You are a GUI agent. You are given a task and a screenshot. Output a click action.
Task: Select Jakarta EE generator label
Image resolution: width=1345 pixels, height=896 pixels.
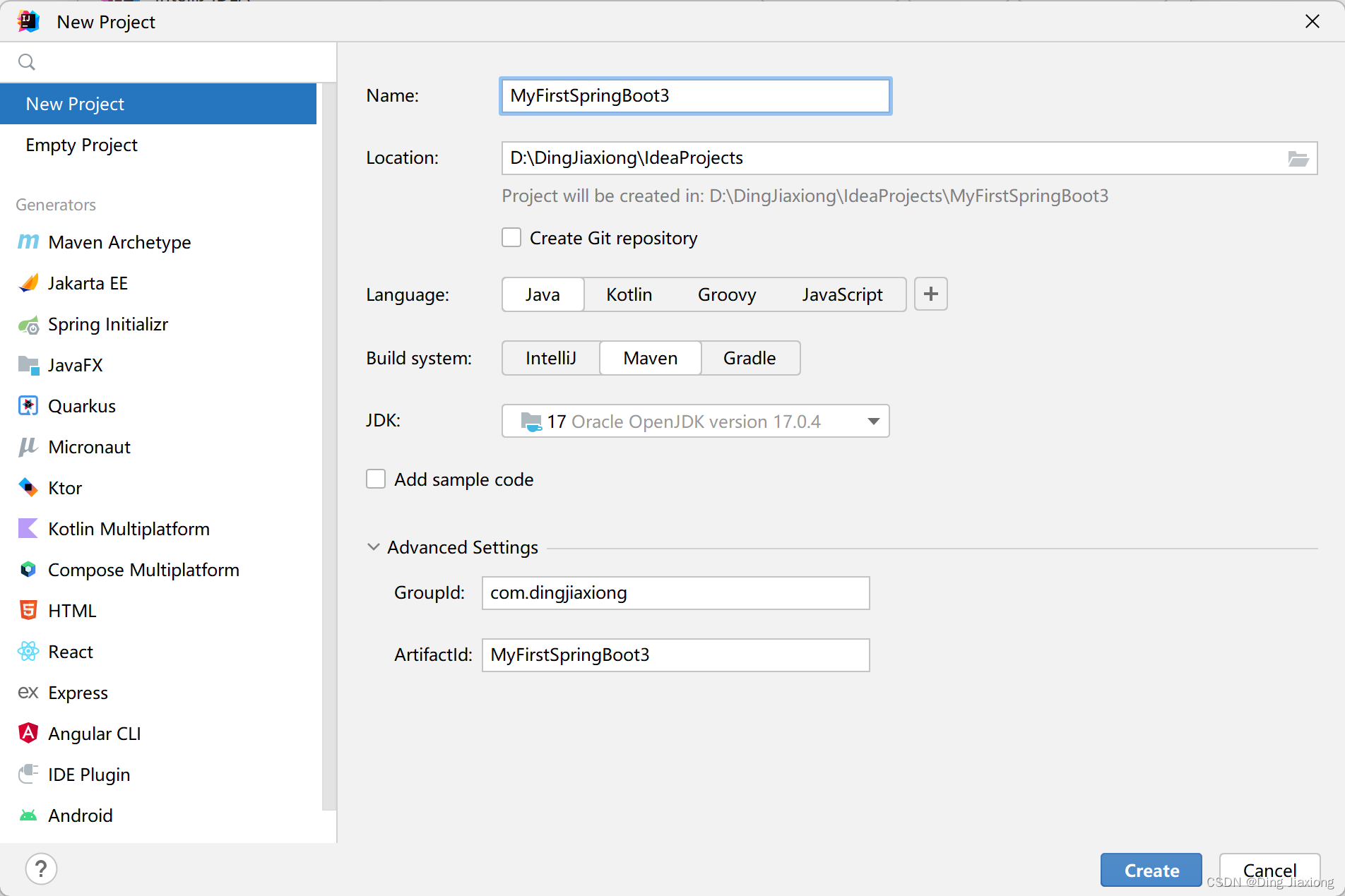tap(88, 283)
